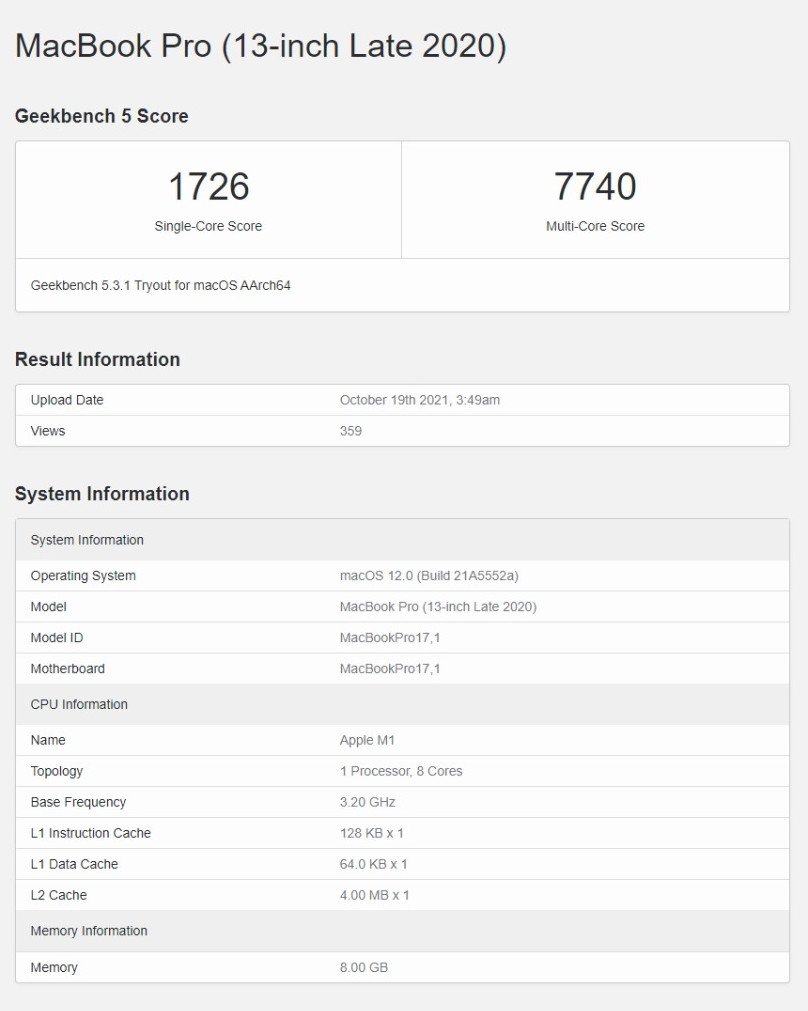The height and width of the screenshot is (1011, 808).
Task: Click the Topology label
Action: coord(57,771)
